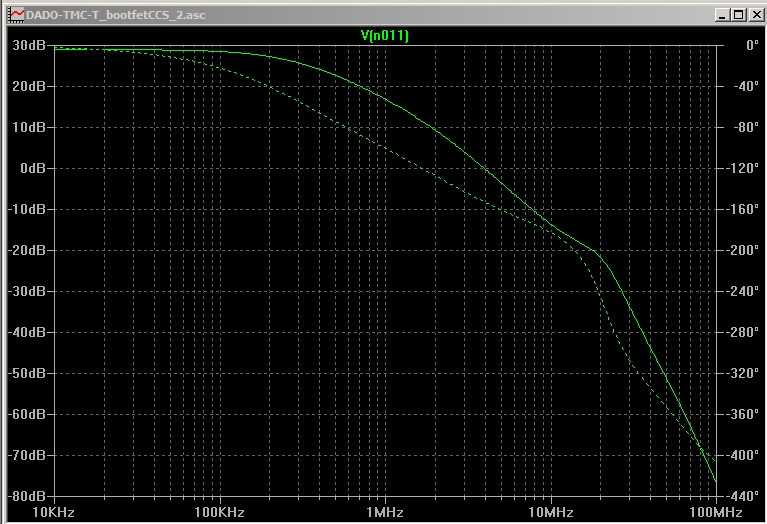The width and height of the screenshot is (767, 524).
Task: Maximize the plot window
Action: click(x=739, y=15)
